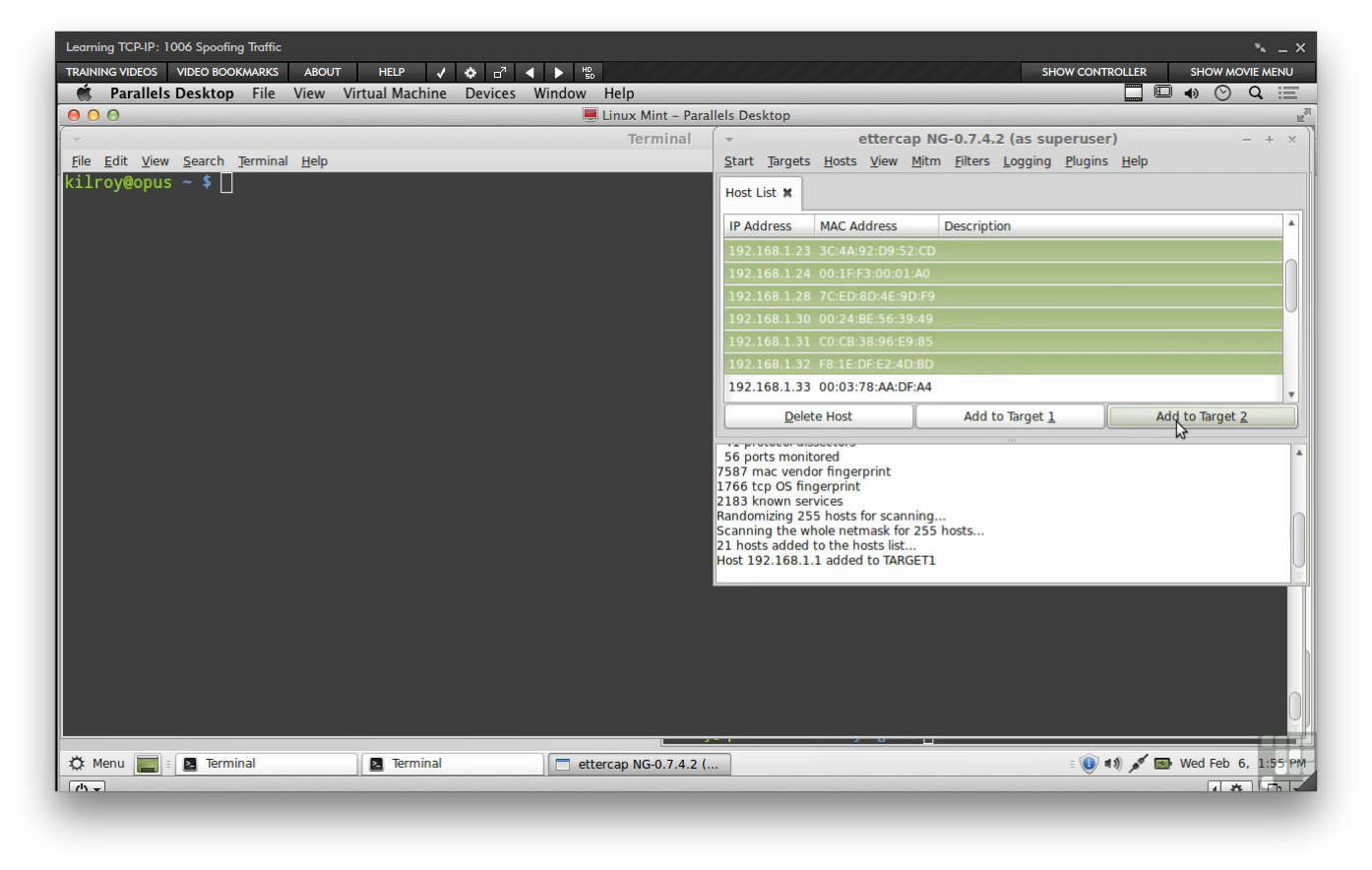Open the Apple menu icon
Image resolution: width=1372 pixels, height=870 pixels.
pos(85,93)
